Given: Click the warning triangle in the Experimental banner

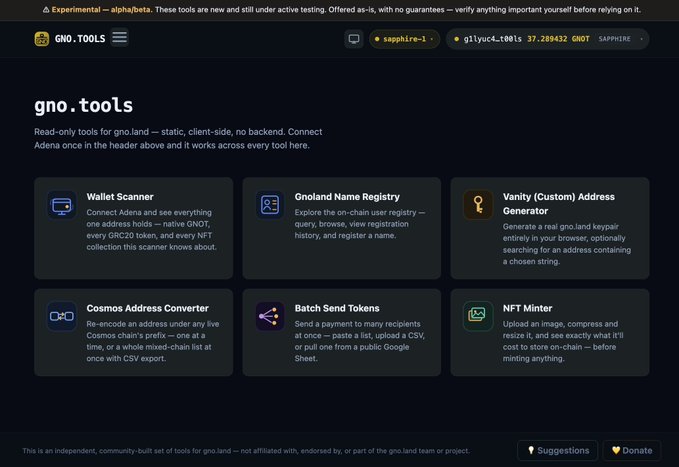Looking at the screenshot, I should click(x=46, y=10).
